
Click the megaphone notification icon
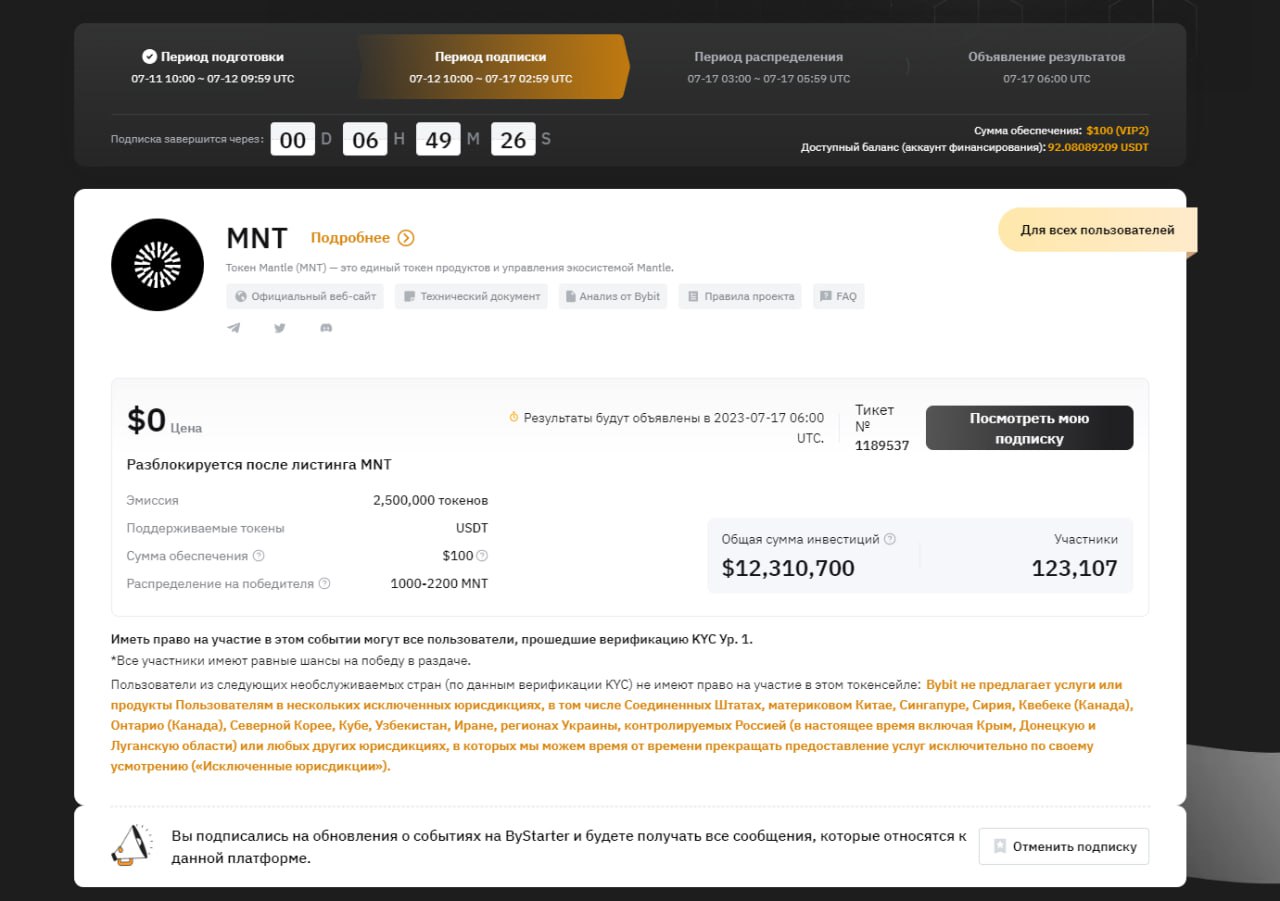[132, 845]
